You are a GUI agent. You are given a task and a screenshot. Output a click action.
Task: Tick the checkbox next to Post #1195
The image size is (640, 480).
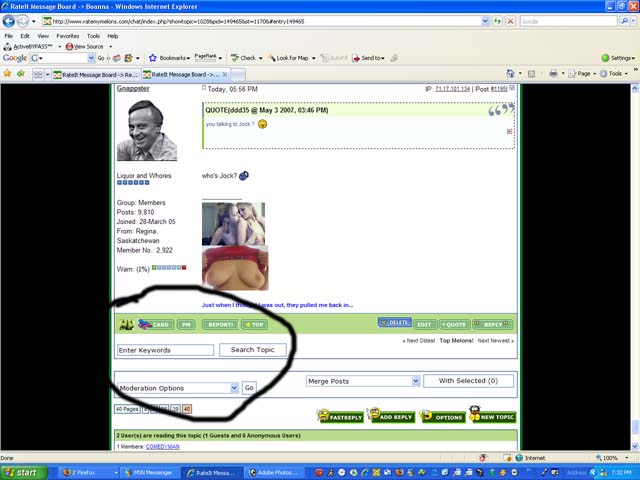pos(511,89)
